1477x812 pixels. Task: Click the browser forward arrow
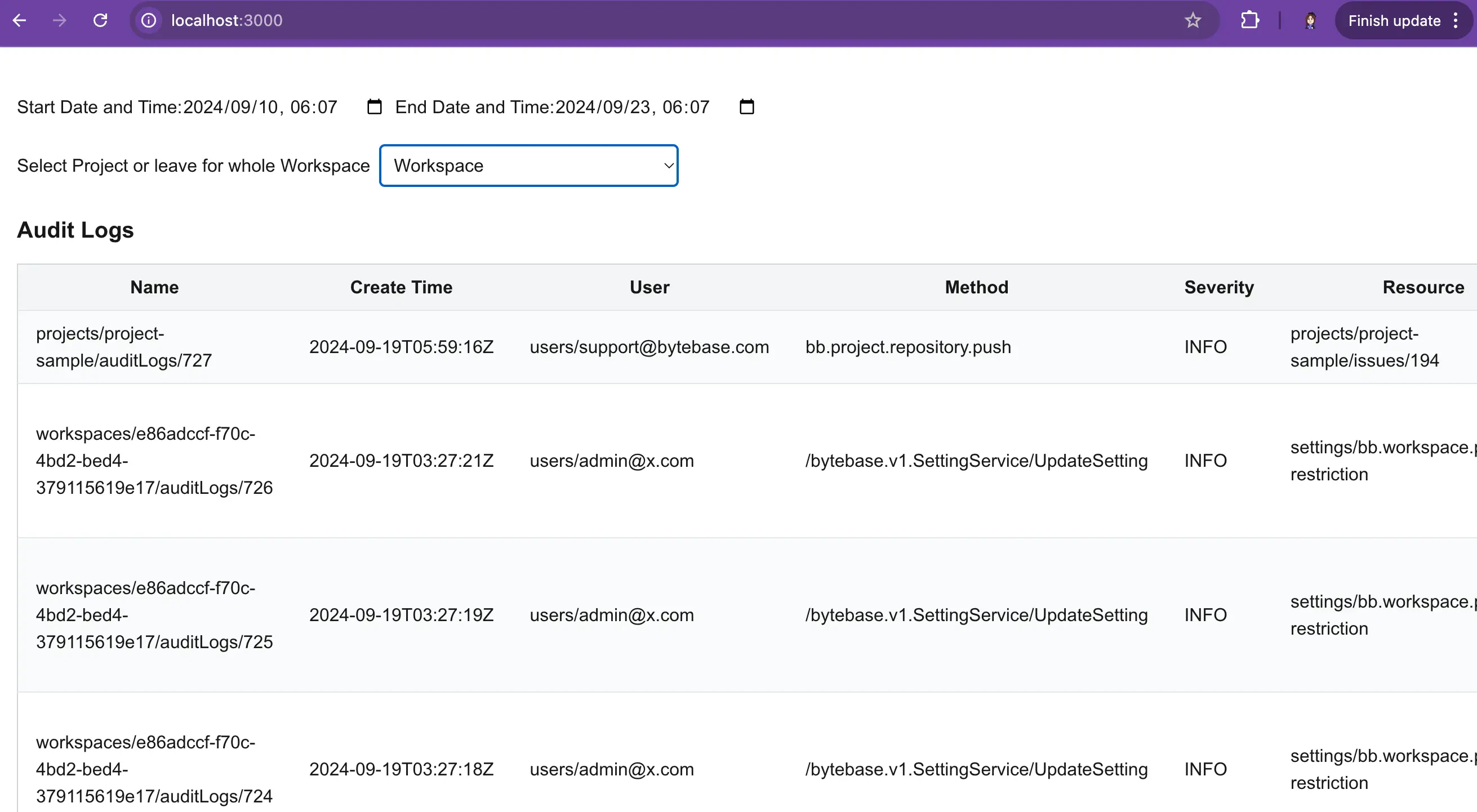pos(59,20)
